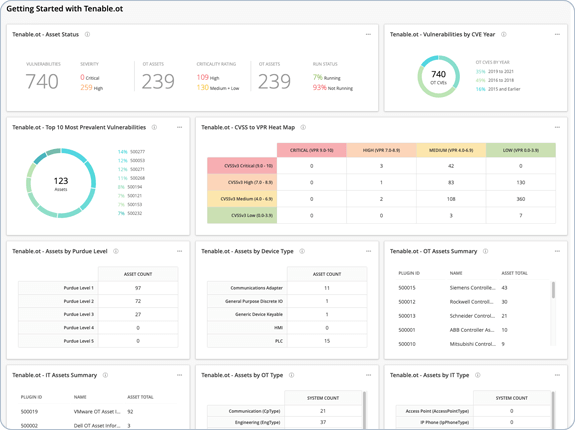The height and width of the screenshot is (430, 575).
Task: Open IT Assets Summary options menu
Action: click(179, 375)
